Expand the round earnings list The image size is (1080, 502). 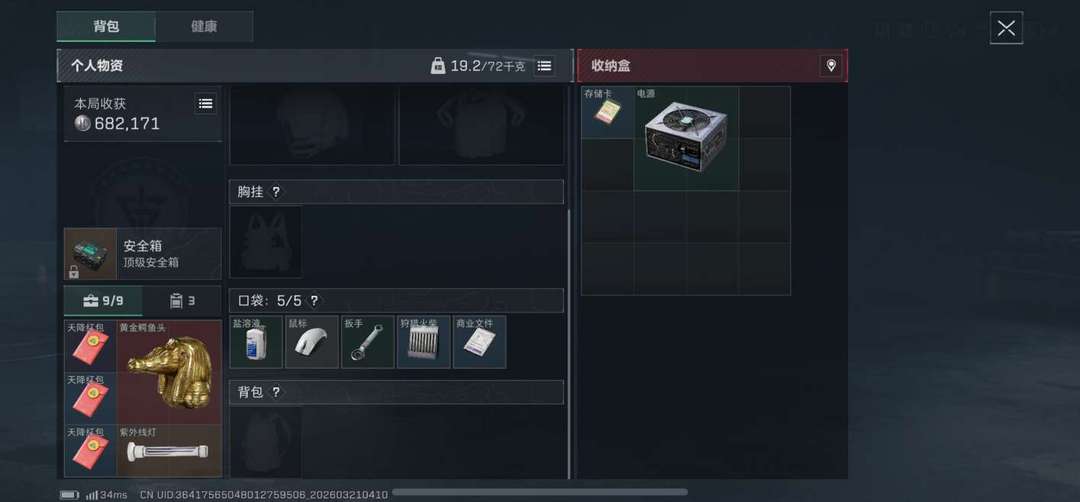point(205,104)
